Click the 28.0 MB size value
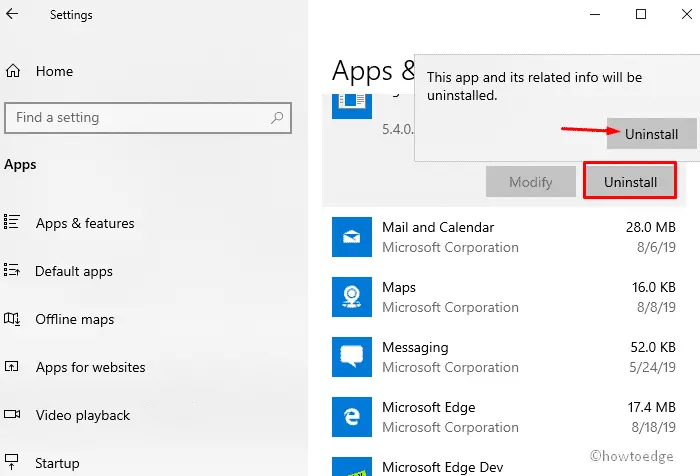The height and width of the screenshot is (476, 700). (650, 227)
